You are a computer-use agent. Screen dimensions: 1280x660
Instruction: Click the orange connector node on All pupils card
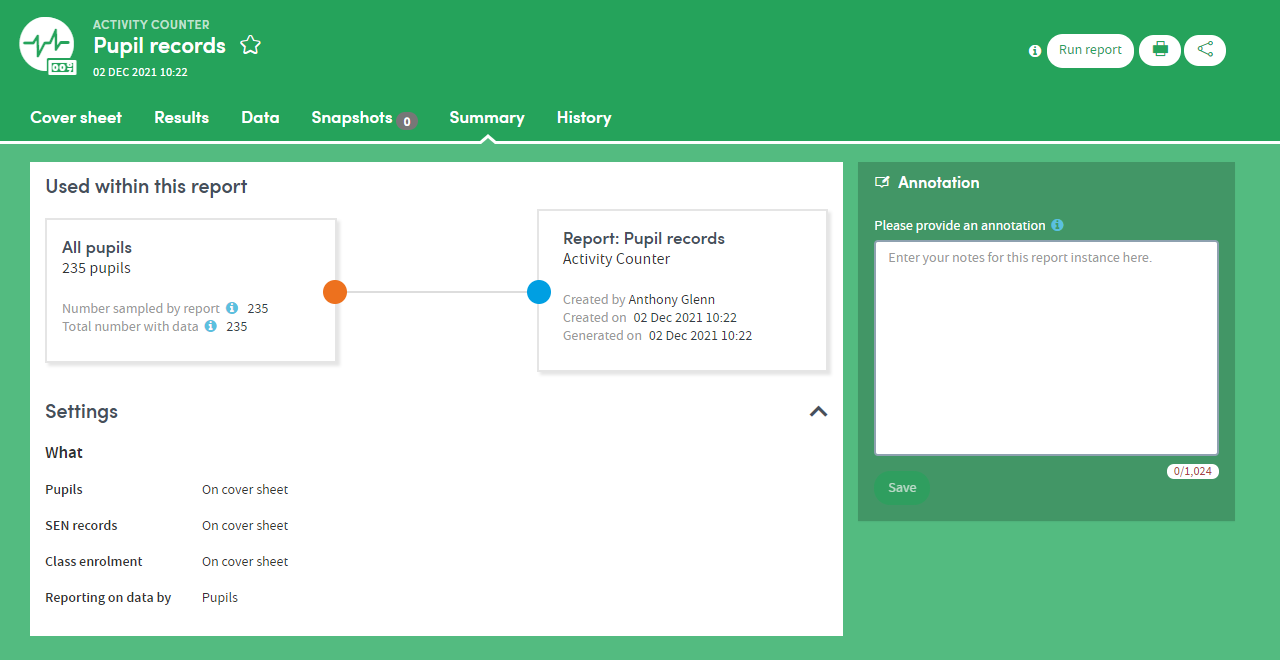pyautogui.click(x=335, y=292)
